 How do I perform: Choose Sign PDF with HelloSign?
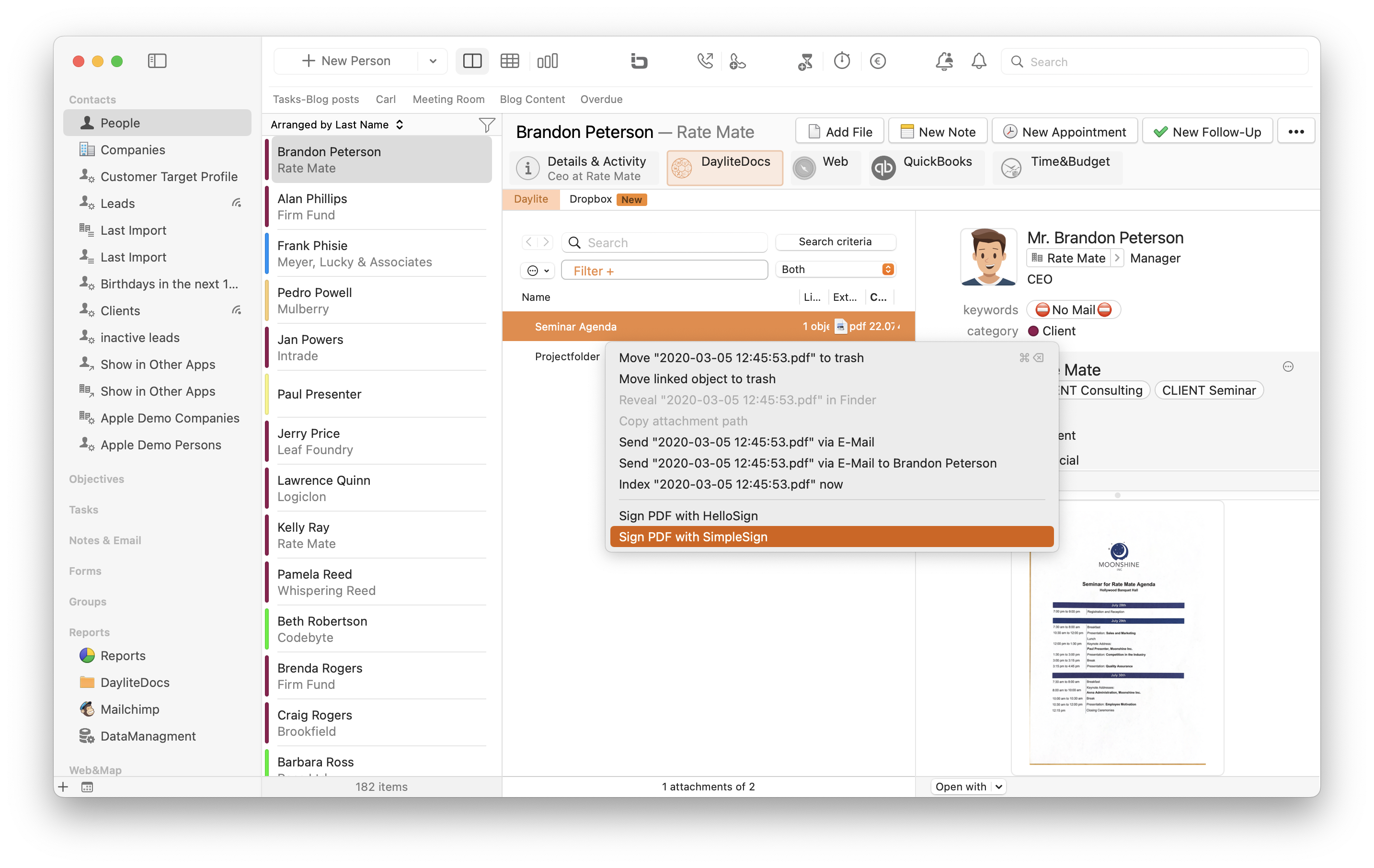831,516
